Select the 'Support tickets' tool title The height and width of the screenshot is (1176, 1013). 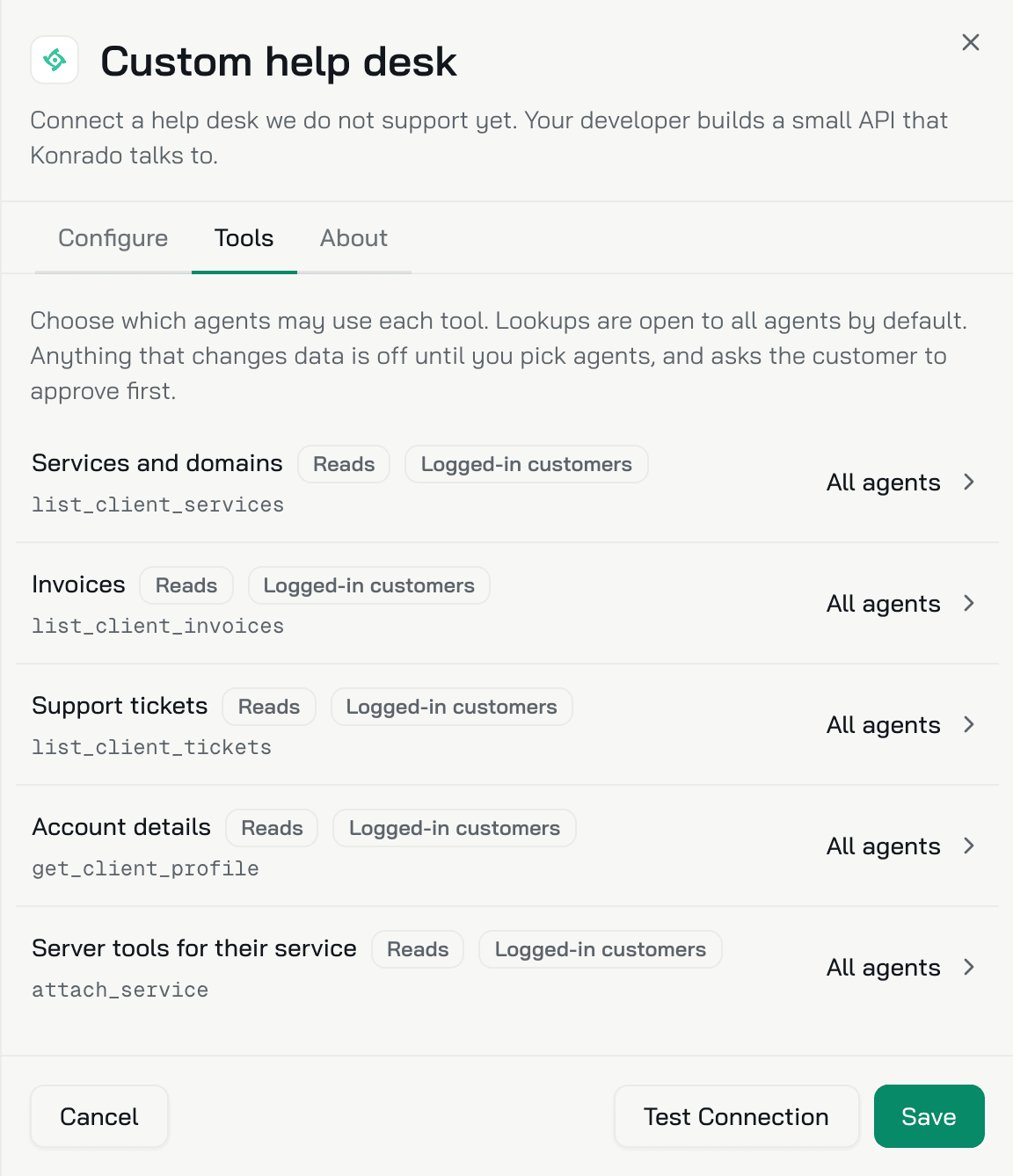[x=120, y=706]
